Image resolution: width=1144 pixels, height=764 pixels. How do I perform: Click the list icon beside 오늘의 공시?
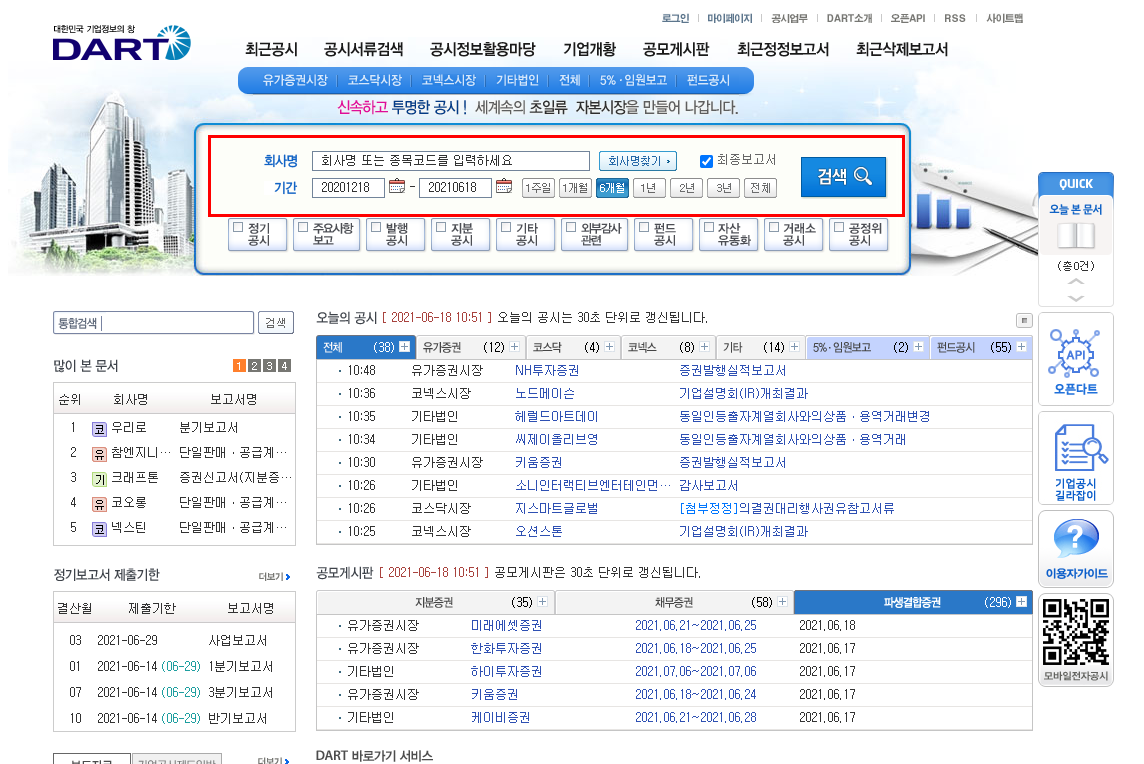pyautogui.click(x=1024, y=320)
